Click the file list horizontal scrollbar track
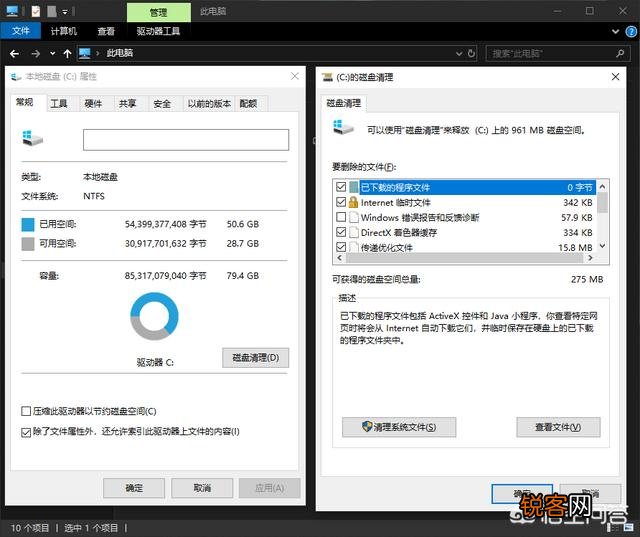 coord(464,258)
